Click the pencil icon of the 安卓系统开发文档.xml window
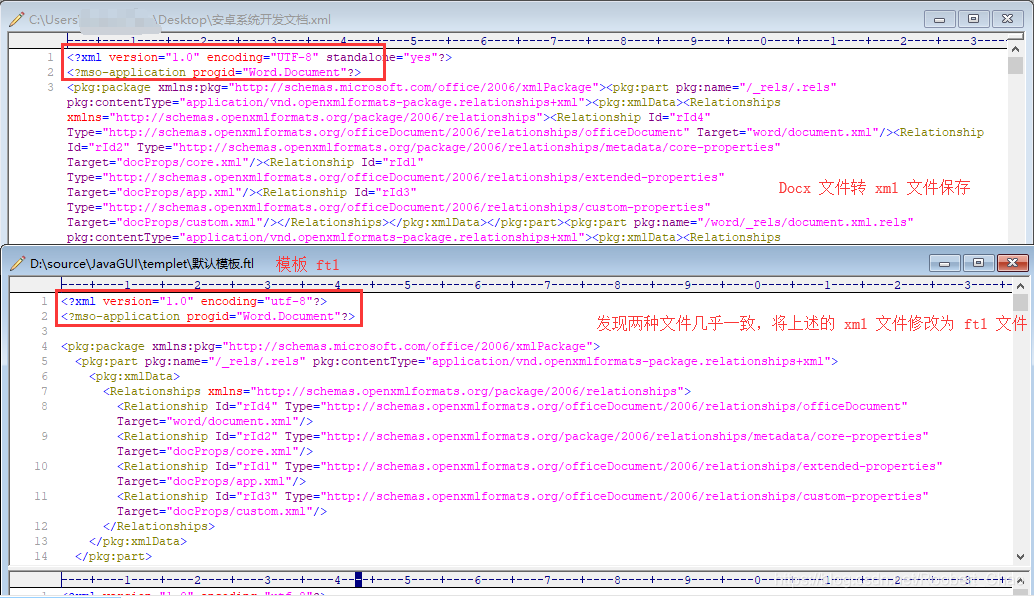 (17, 19)
